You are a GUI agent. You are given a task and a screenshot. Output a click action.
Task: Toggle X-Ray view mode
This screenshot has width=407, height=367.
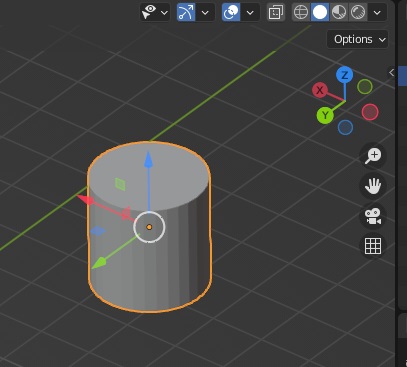point(276,12)
